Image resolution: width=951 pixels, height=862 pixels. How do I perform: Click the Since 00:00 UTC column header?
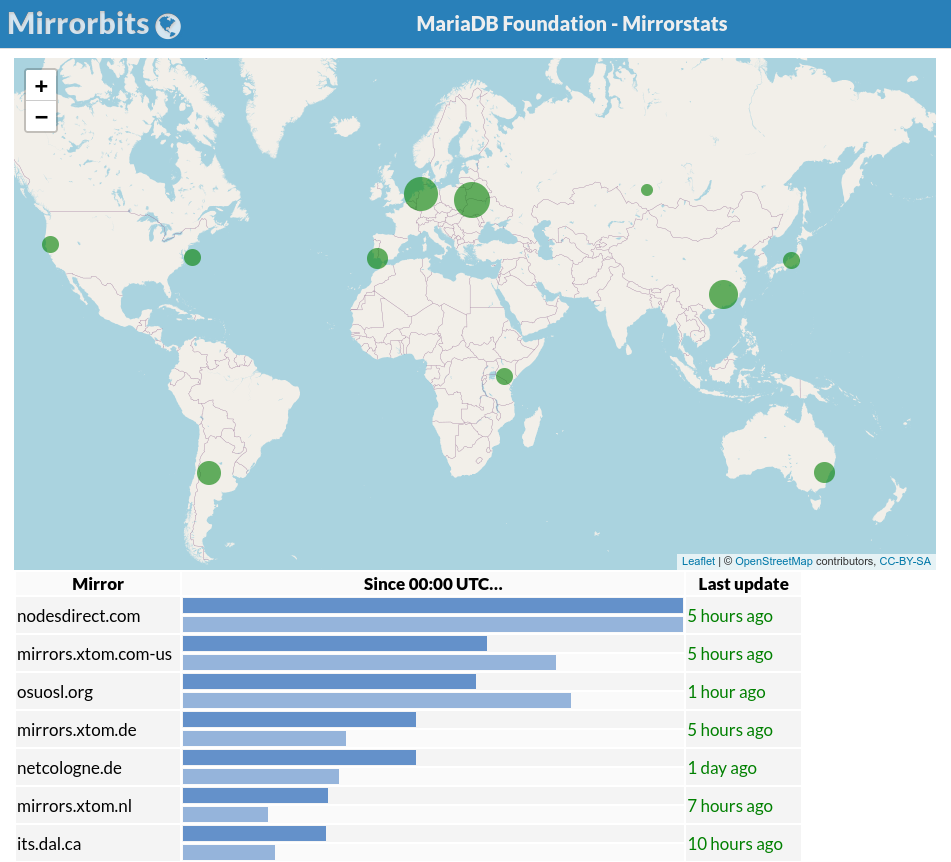(433, 584)
